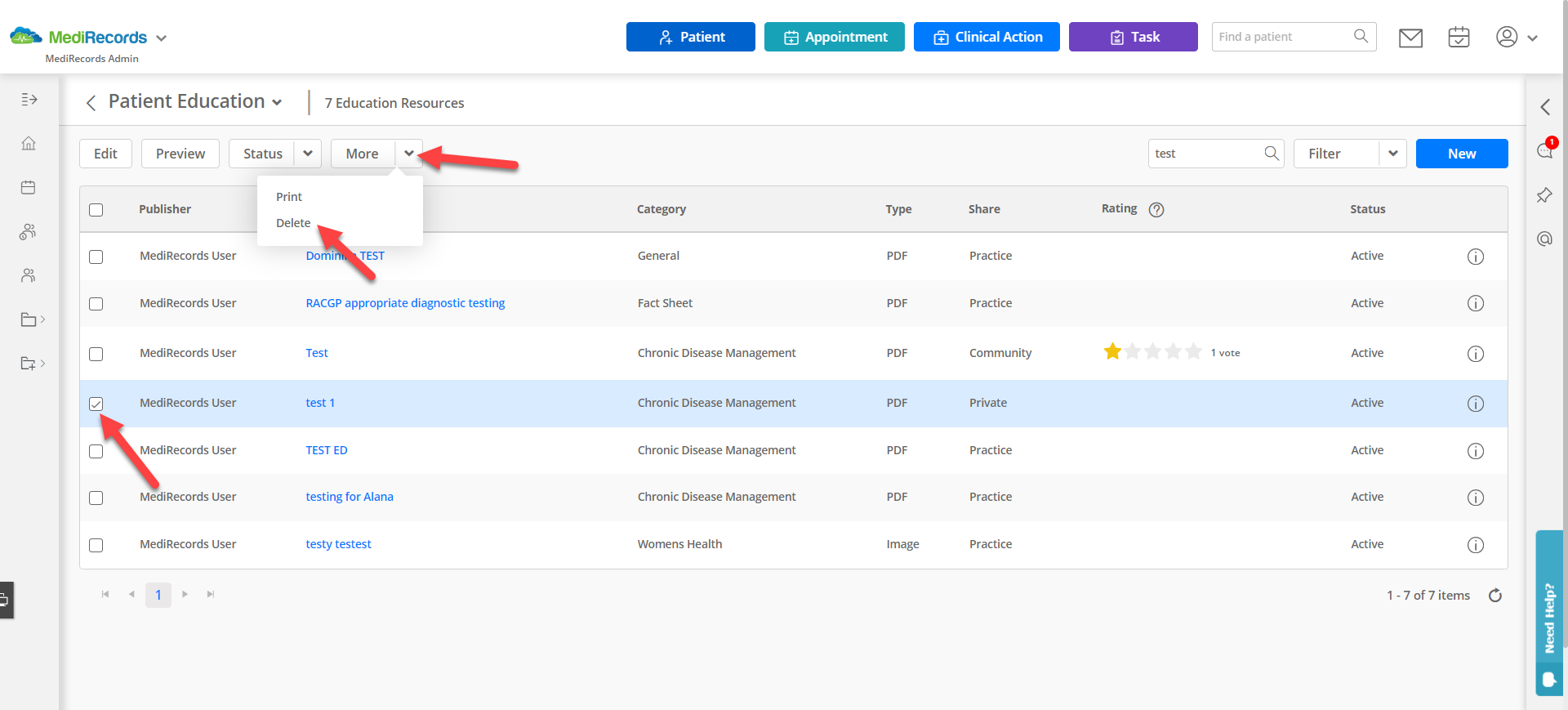This screenshot has width=1568, height=710.
Task: Expand the Patient Education title dropdown
Action: coord(277,103)
